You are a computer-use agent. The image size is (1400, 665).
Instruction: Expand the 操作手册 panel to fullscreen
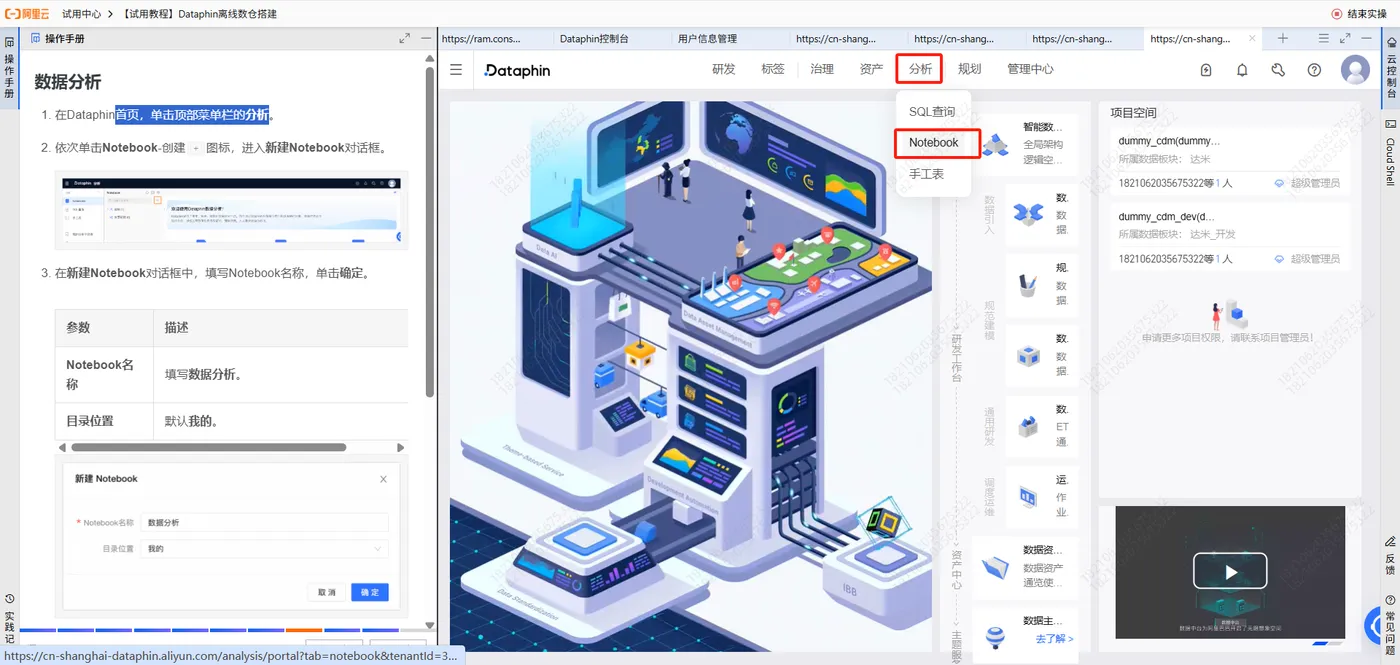point(405,38)
